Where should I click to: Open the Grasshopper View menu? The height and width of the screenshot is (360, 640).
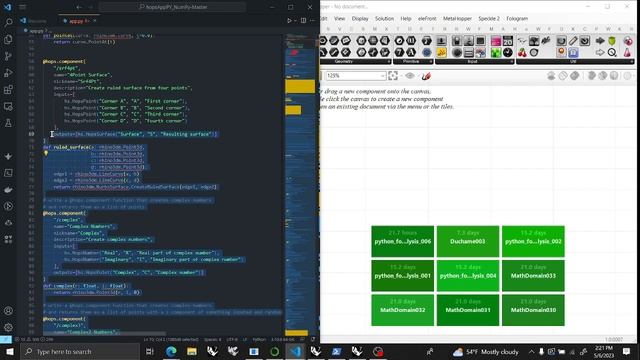pyautogui.click(x=340, y=18)
